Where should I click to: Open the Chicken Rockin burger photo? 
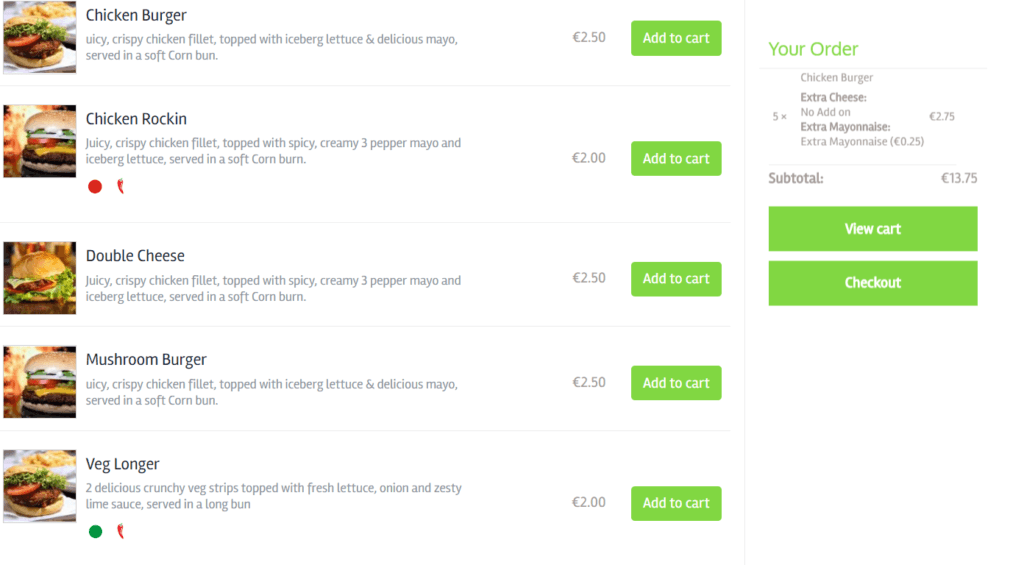(x=40, y=141)
